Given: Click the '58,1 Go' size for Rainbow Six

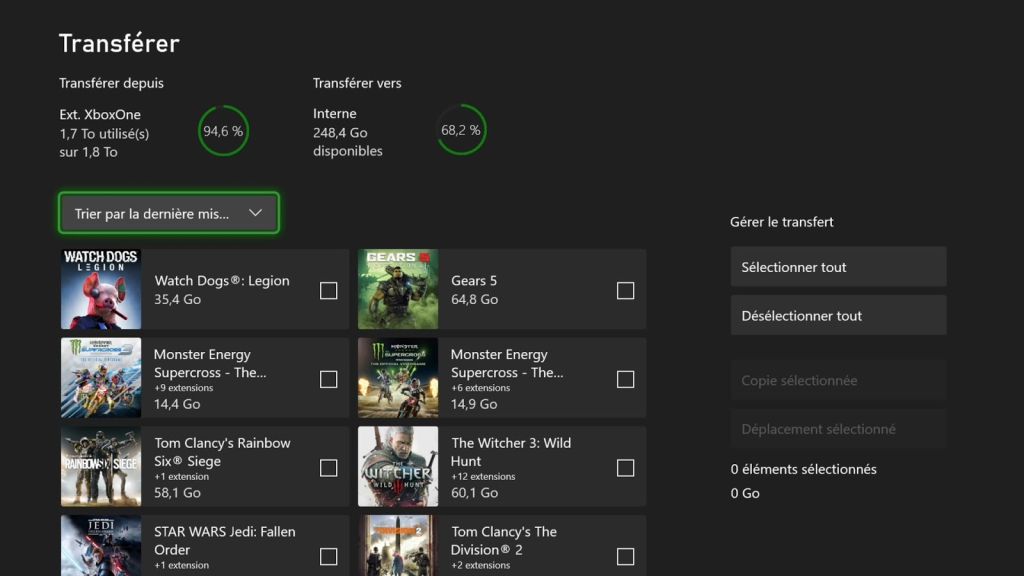Looking at the screenshot, I should tap(178, 493).
